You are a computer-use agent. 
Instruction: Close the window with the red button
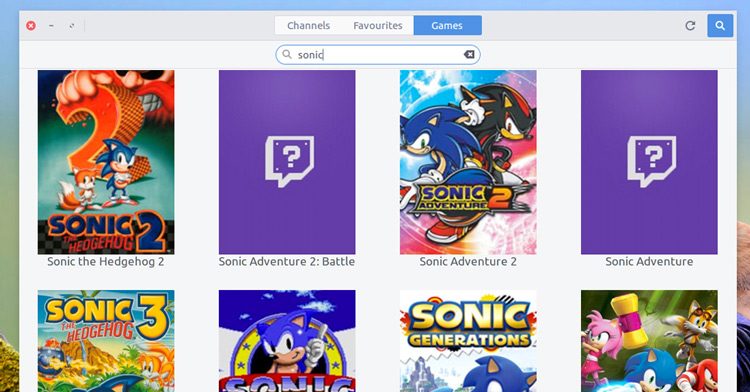click(31, 26)
